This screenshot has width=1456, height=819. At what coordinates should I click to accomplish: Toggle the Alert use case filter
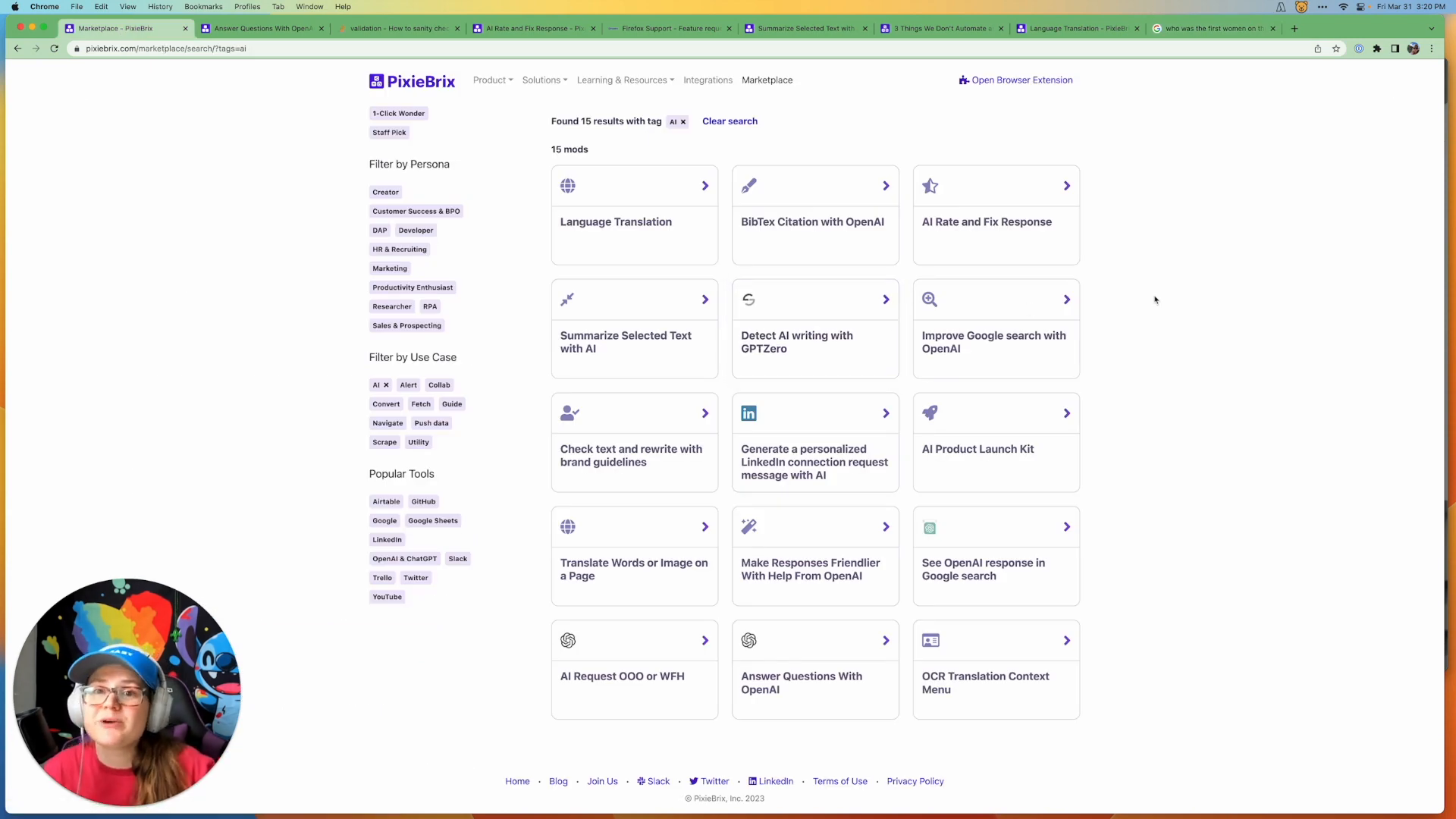(x=408, y=385)
